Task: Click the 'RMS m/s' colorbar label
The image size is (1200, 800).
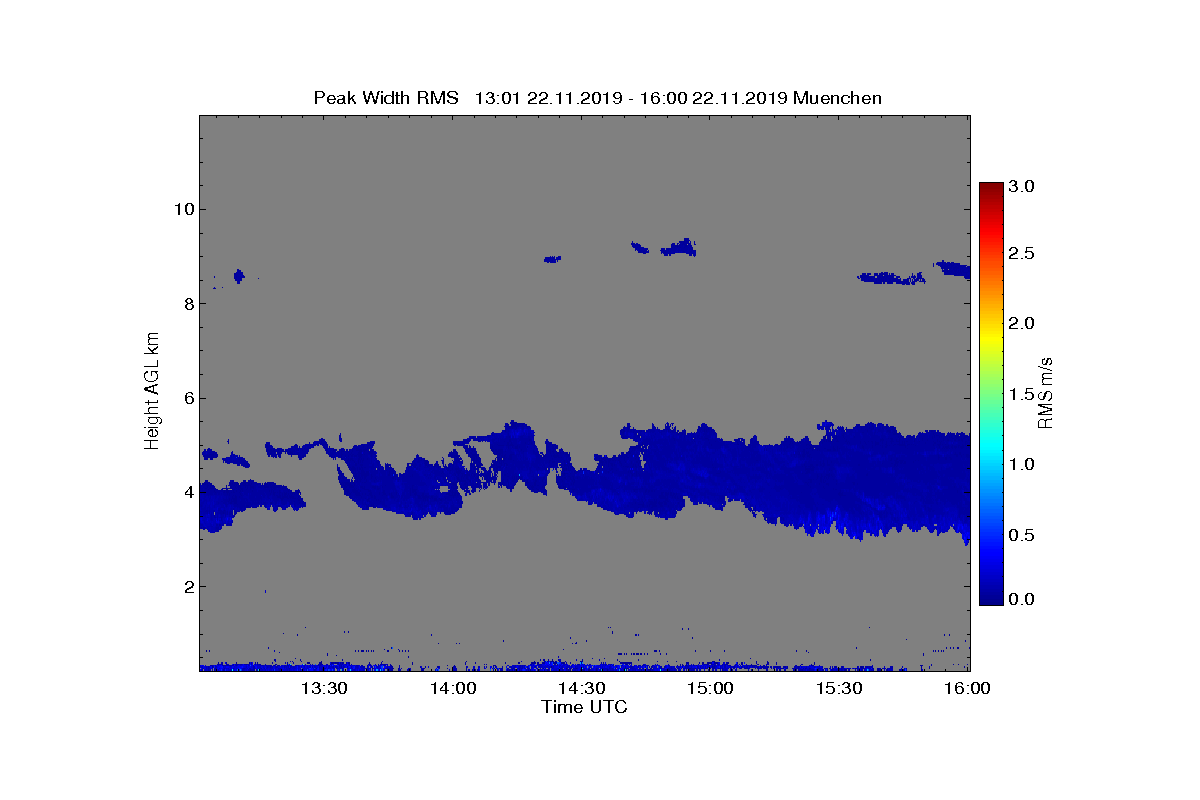Action: point(1045,392)
